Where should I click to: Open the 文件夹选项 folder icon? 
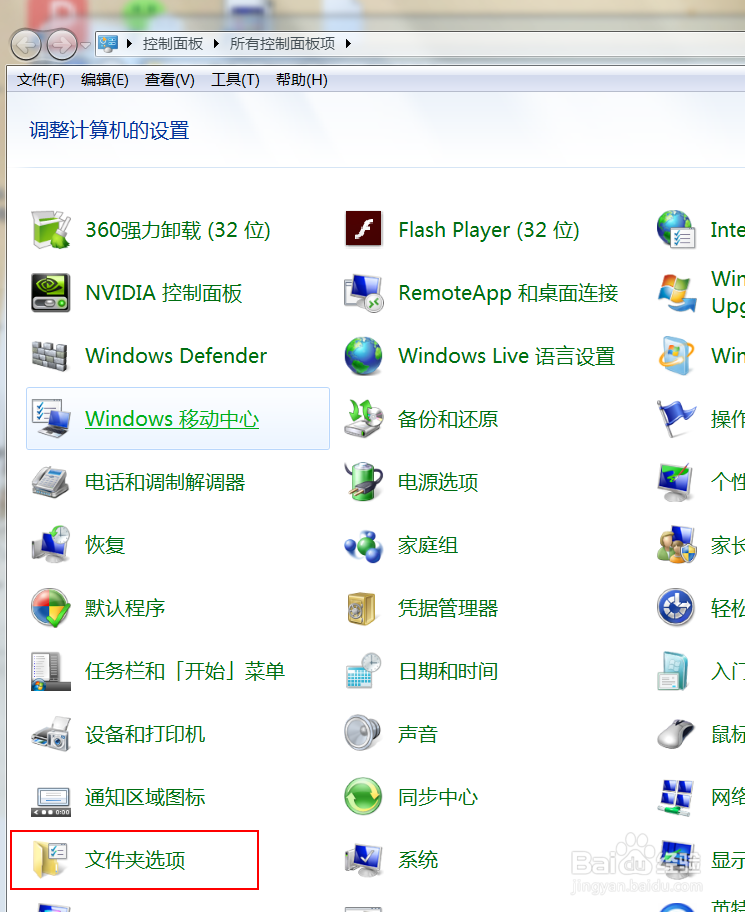[x=51, y=859]
